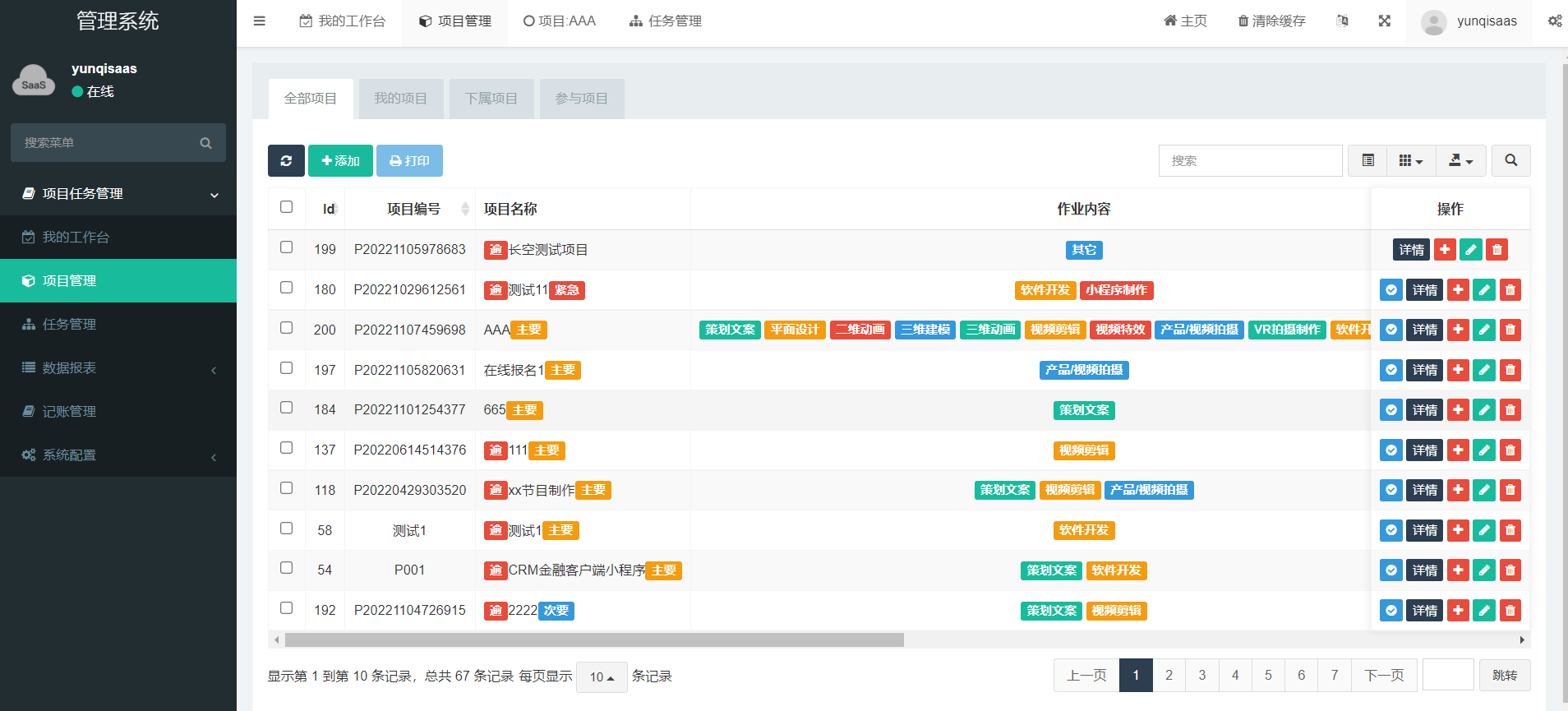Check the select-all checkbox in table header
The height and width of the screenshot is (711, 1568).
pyautogui.click(x=286, y=207)
